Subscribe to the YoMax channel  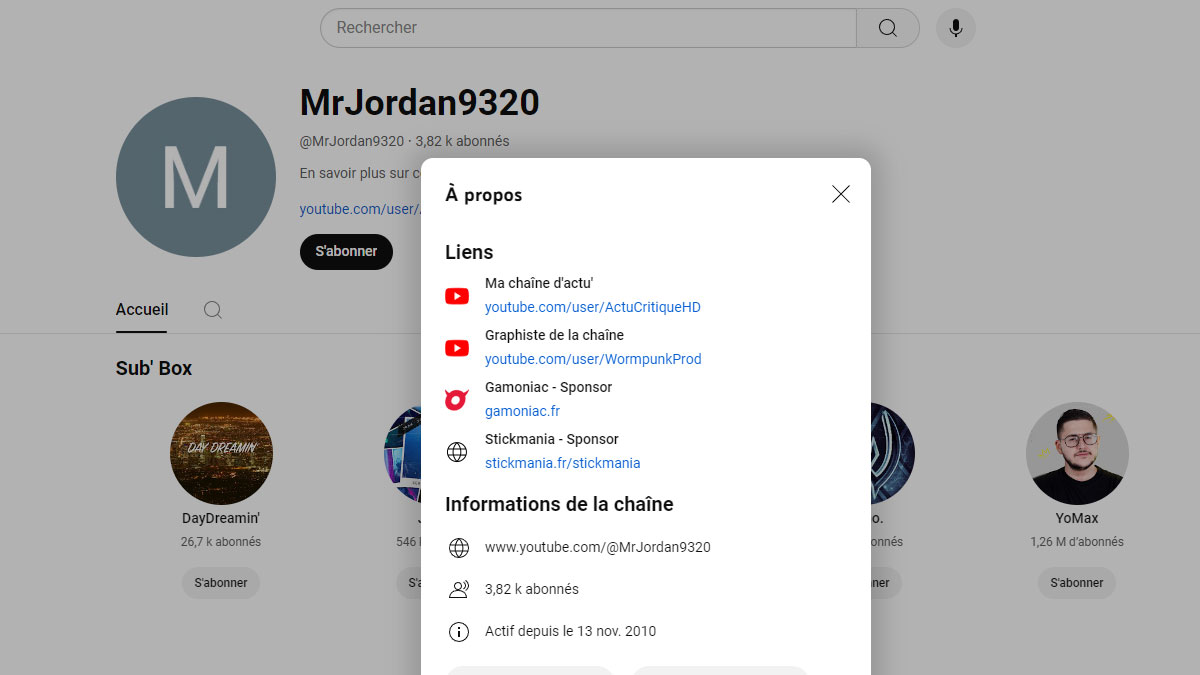[x=1076, y=583]
